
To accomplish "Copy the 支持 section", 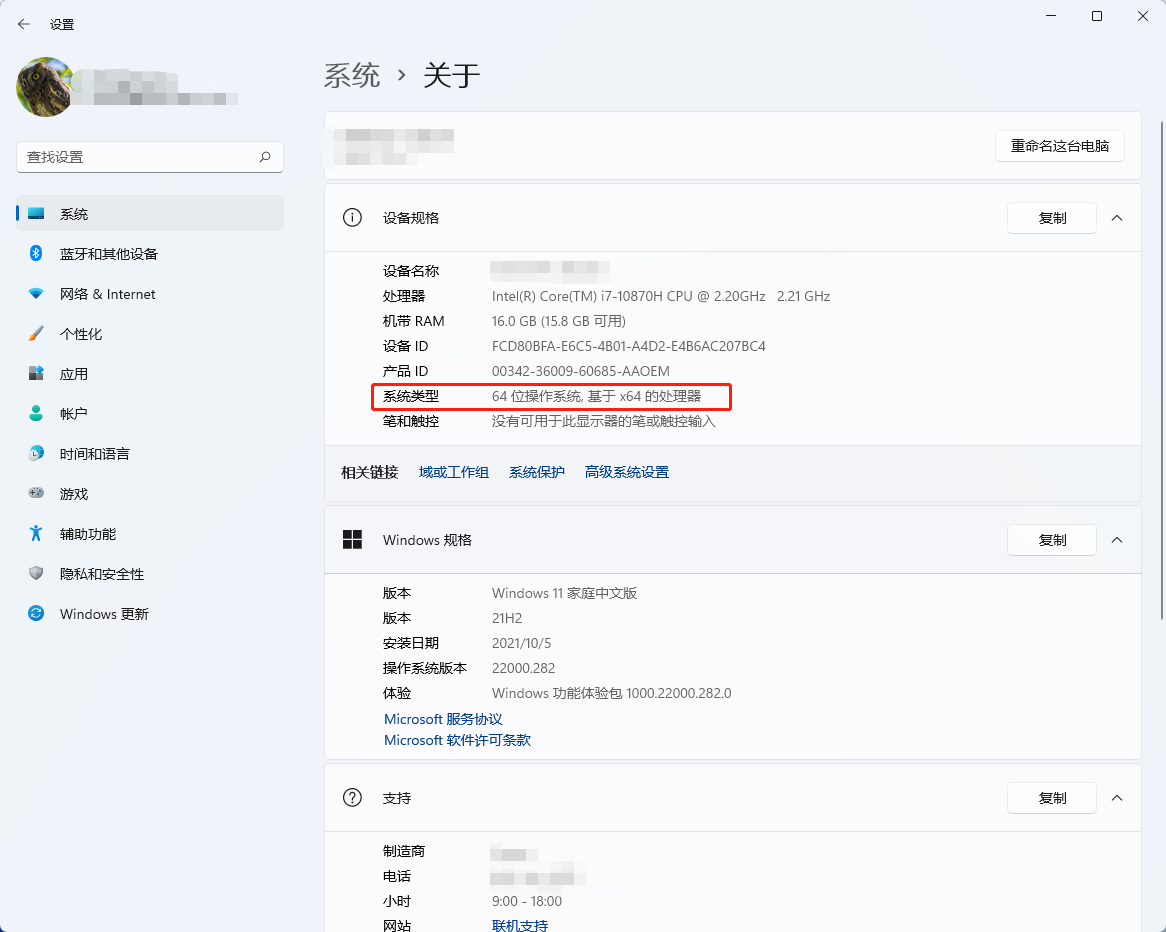I will click(x=1051, y=798).
